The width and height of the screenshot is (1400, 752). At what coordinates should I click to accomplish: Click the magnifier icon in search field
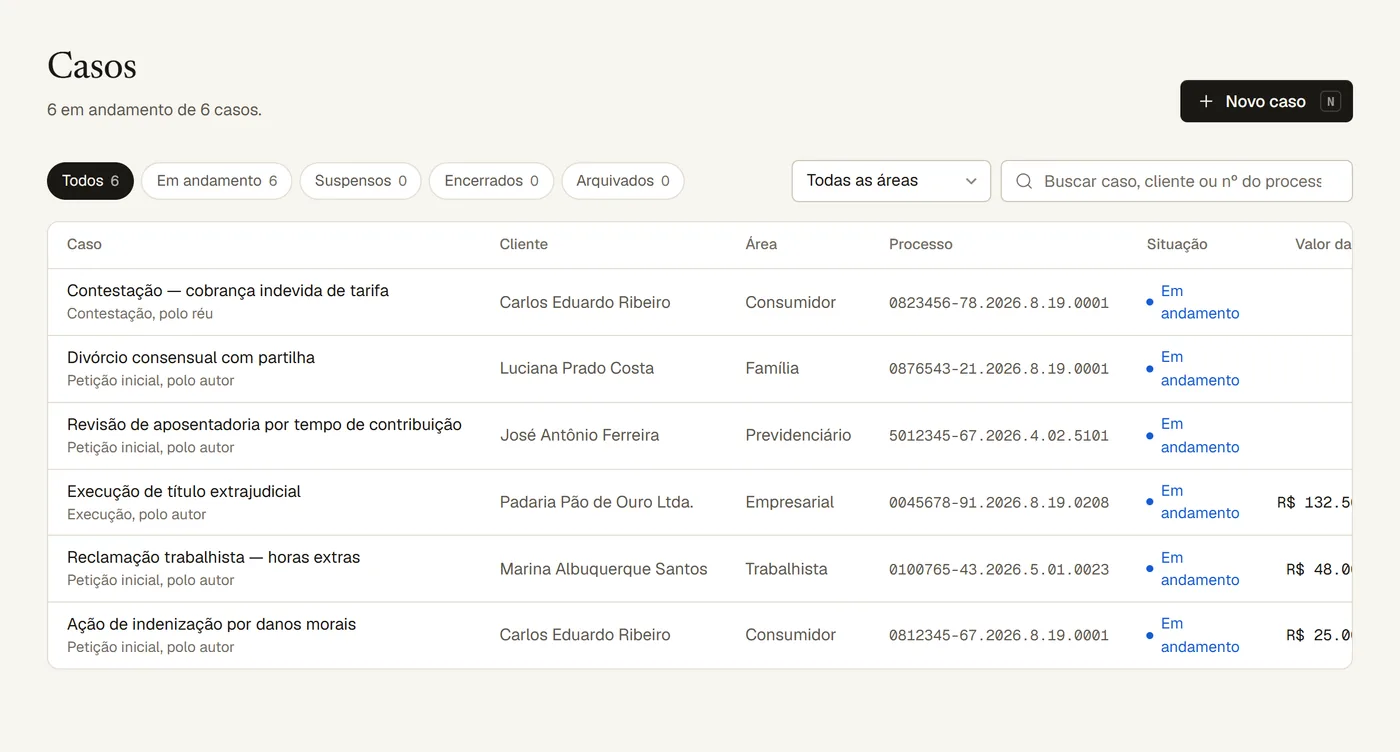[1024, 181]
